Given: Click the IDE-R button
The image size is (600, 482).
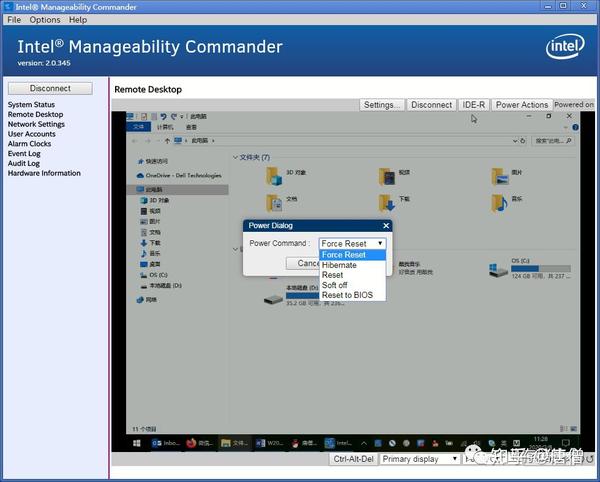Looking at the screenshot, I should click(473, 105).
